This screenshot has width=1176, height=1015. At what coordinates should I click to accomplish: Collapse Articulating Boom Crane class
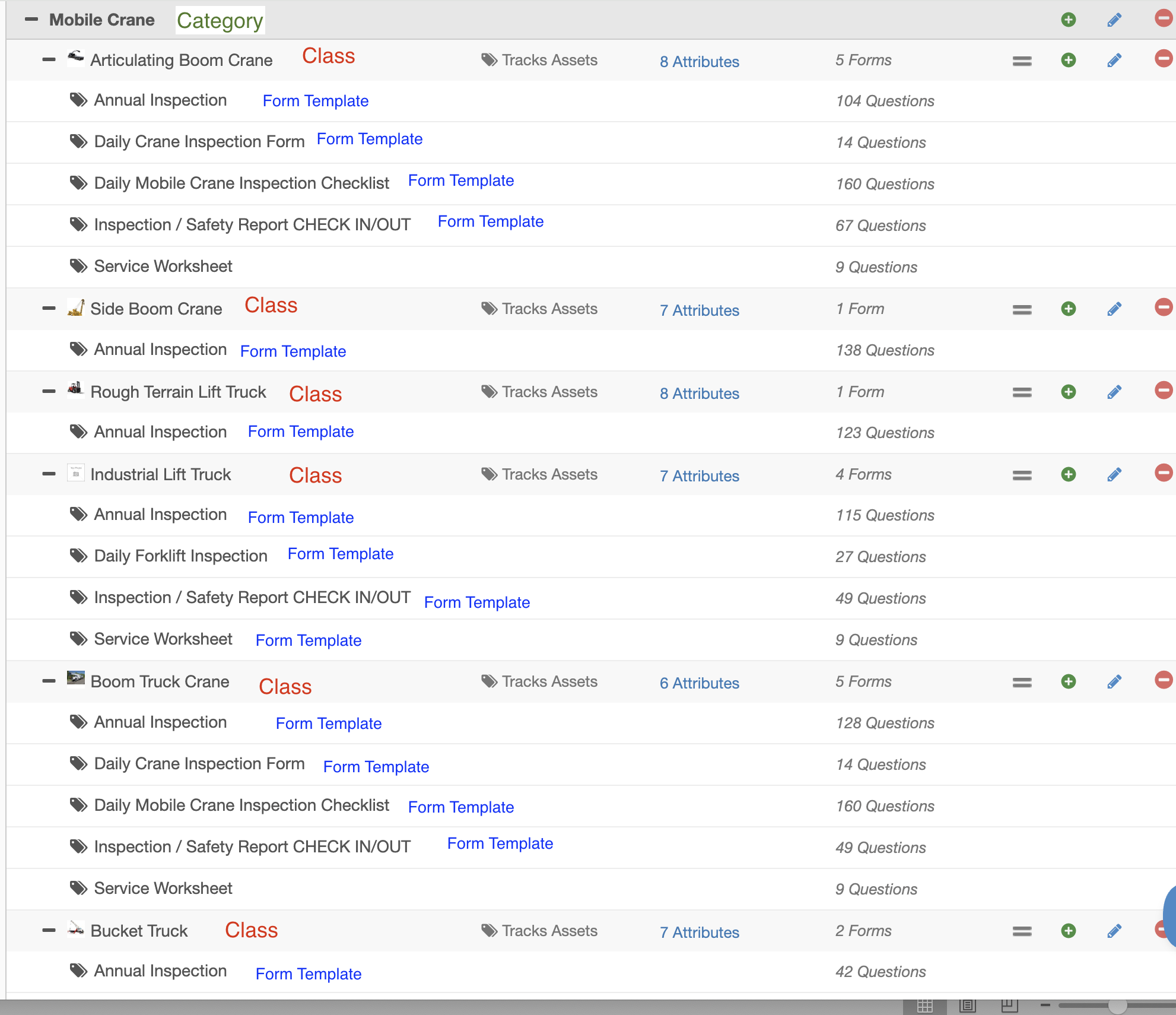tap(49, 60)
